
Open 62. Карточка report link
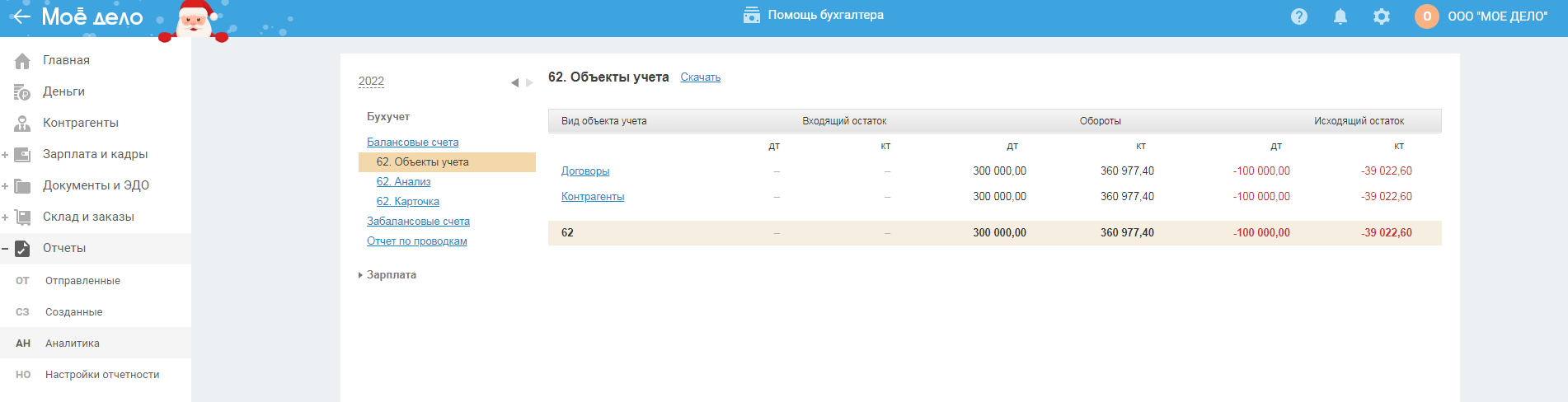pyautogui.click(x=407, y=202)
